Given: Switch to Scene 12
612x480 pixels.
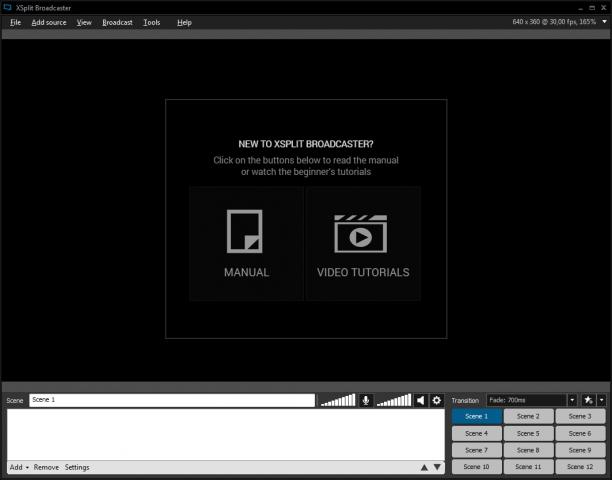Looking at the screenshot, I should coord(580,467).
